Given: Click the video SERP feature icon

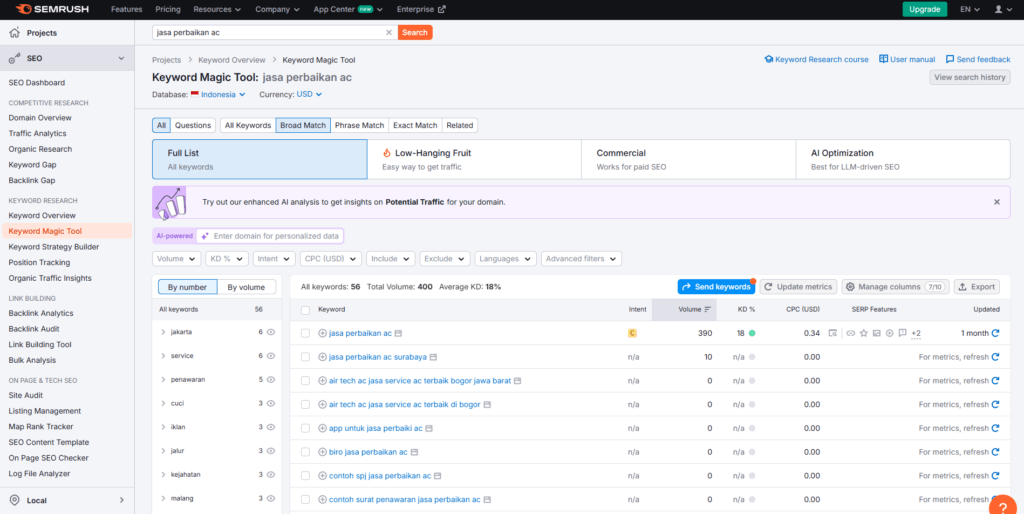Looking at the screenshot, I should [889, 333].
